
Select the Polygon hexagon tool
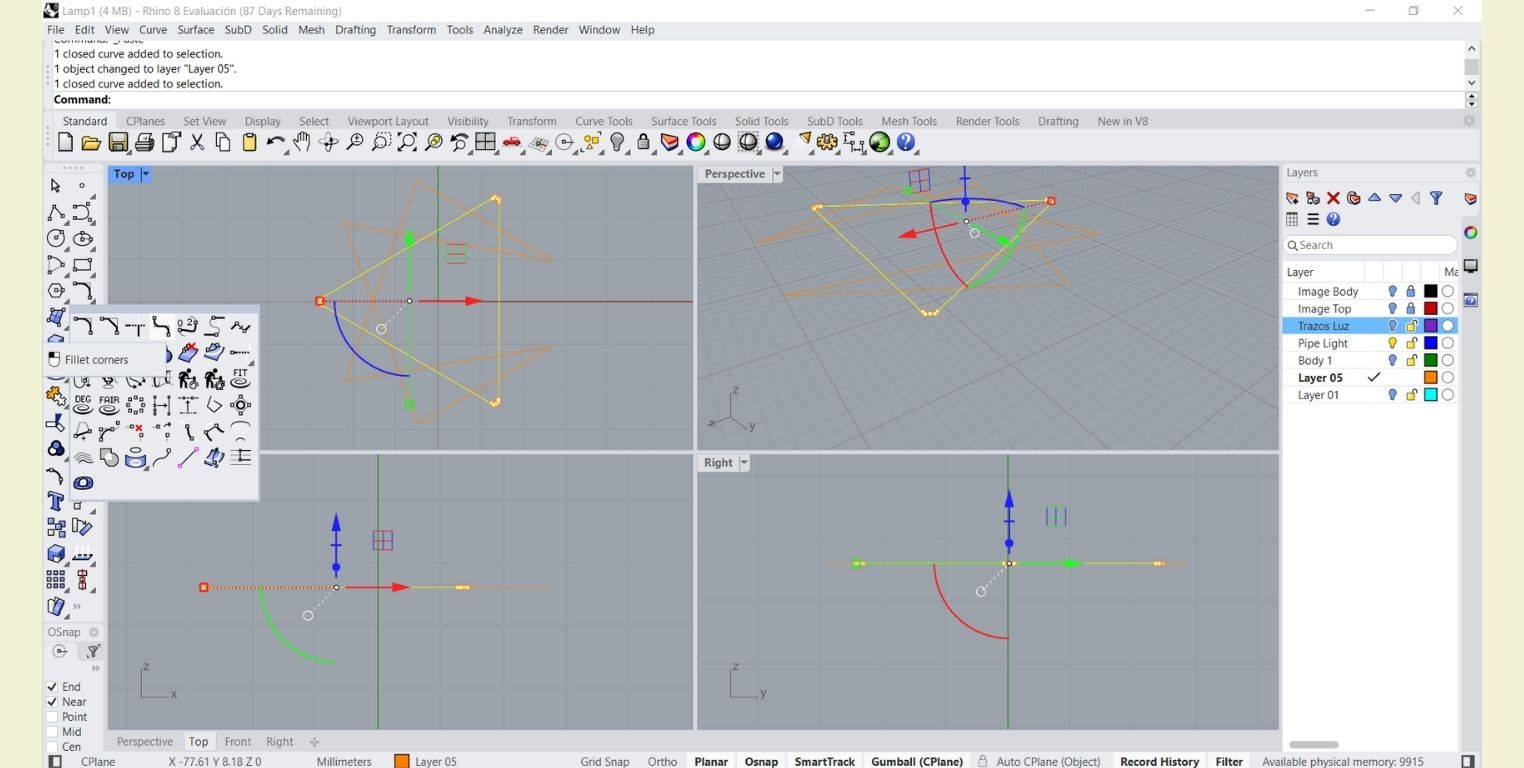[56, 291]
